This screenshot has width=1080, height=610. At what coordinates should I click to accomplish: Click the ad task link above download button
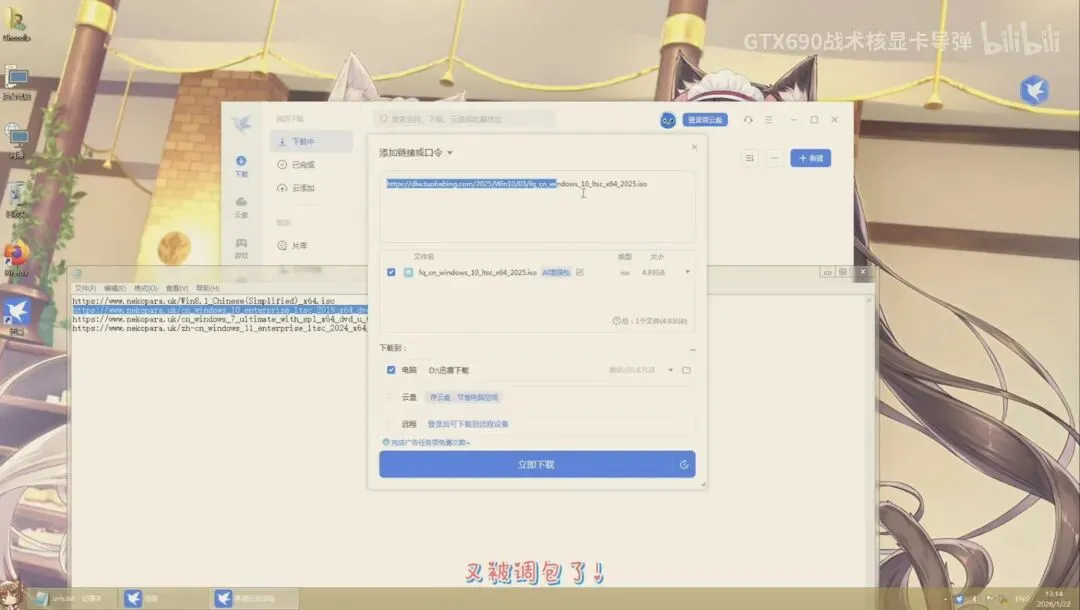[426, 443]
